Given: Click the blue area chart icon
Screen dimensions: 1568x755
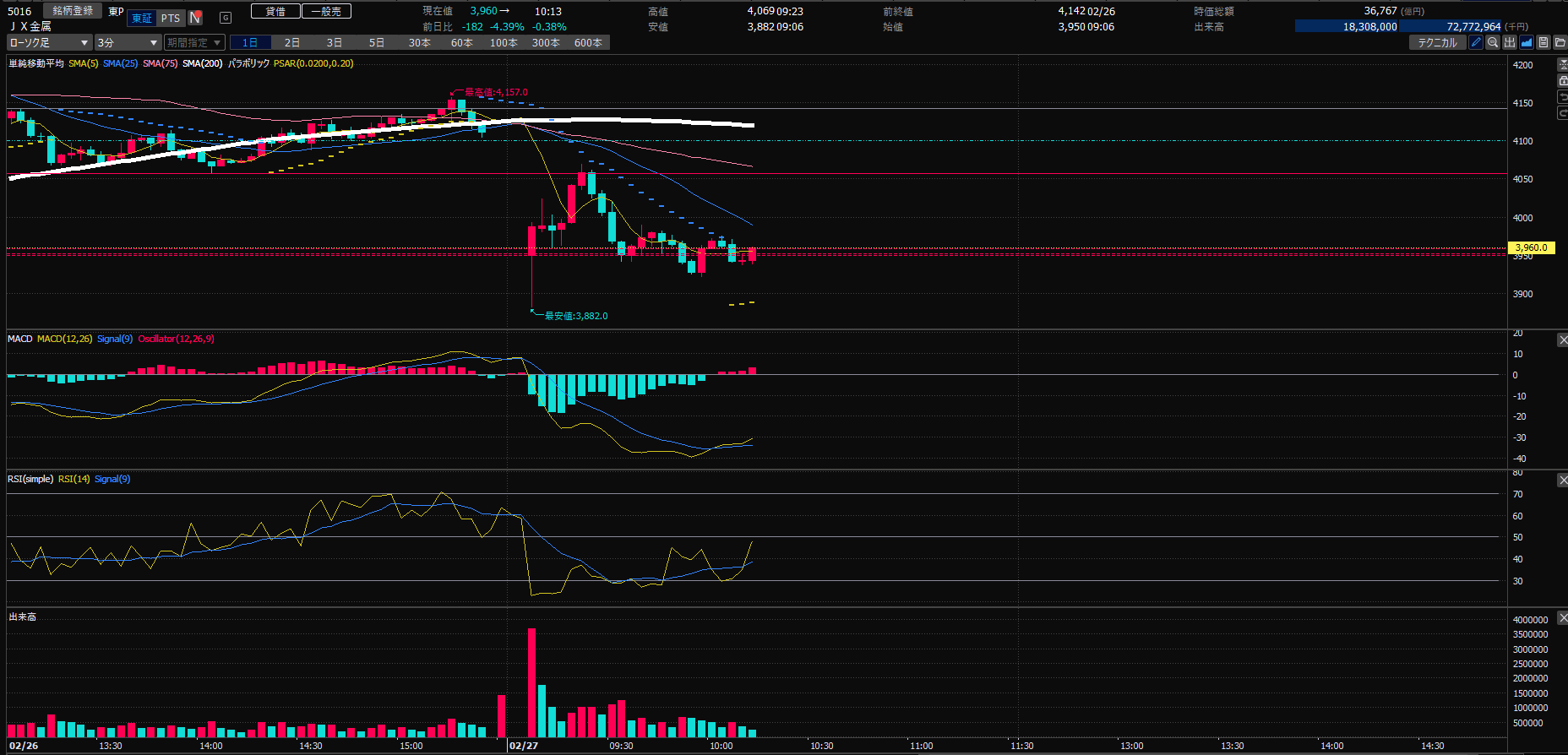Looking at the screenshot, I should click(1527, 42).
